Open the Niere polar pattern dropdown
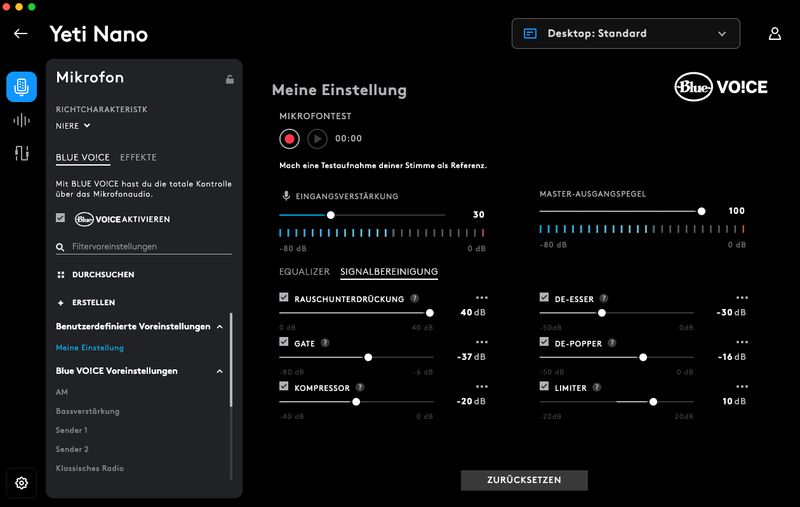 (x=73, y=125)
